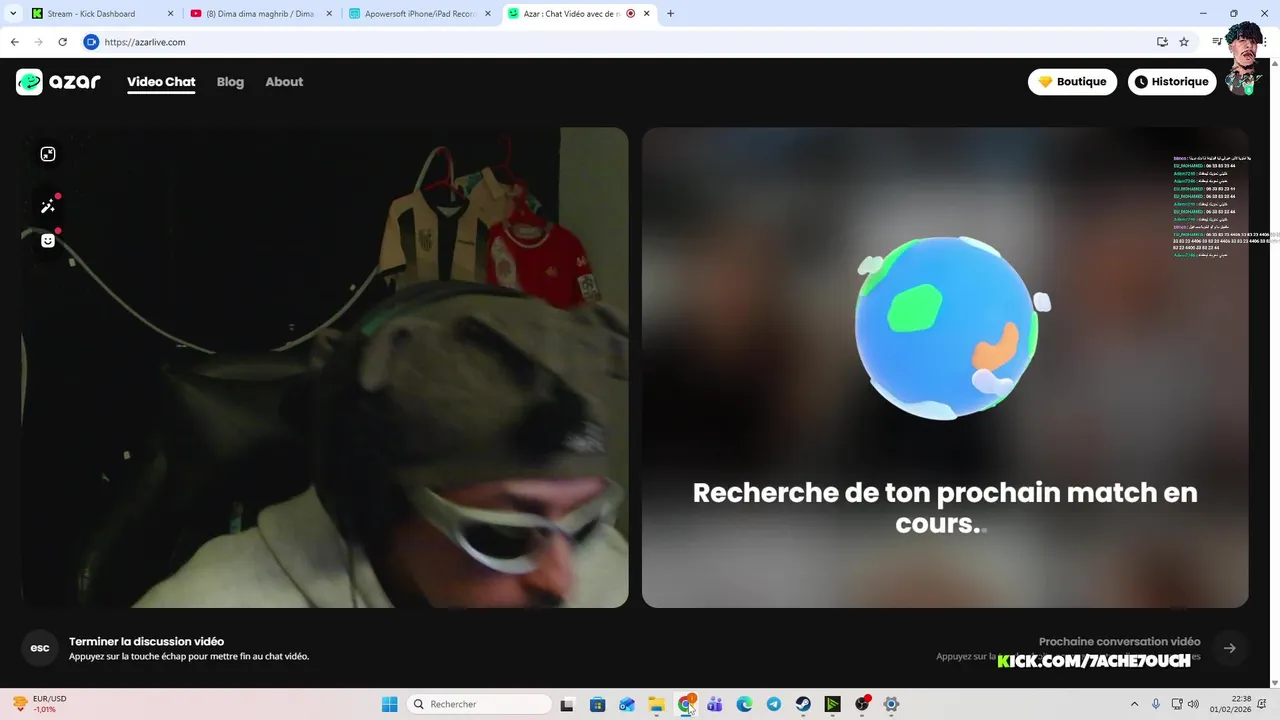This screenshot has height=720, width=1280.
Task: Open Task View on taskbar
Action: (567, 704)
